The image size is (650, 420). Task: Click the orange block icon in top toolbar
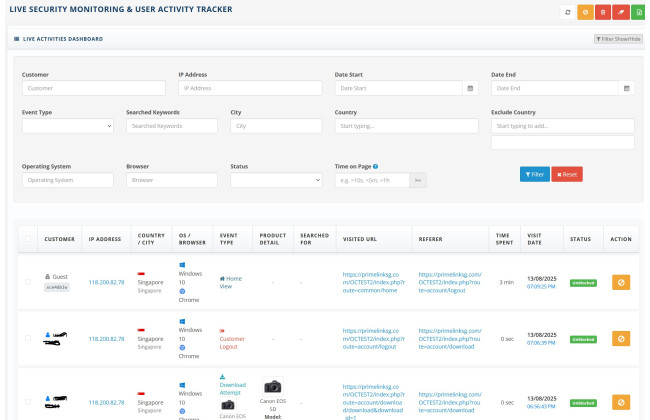tap(585, 12)
